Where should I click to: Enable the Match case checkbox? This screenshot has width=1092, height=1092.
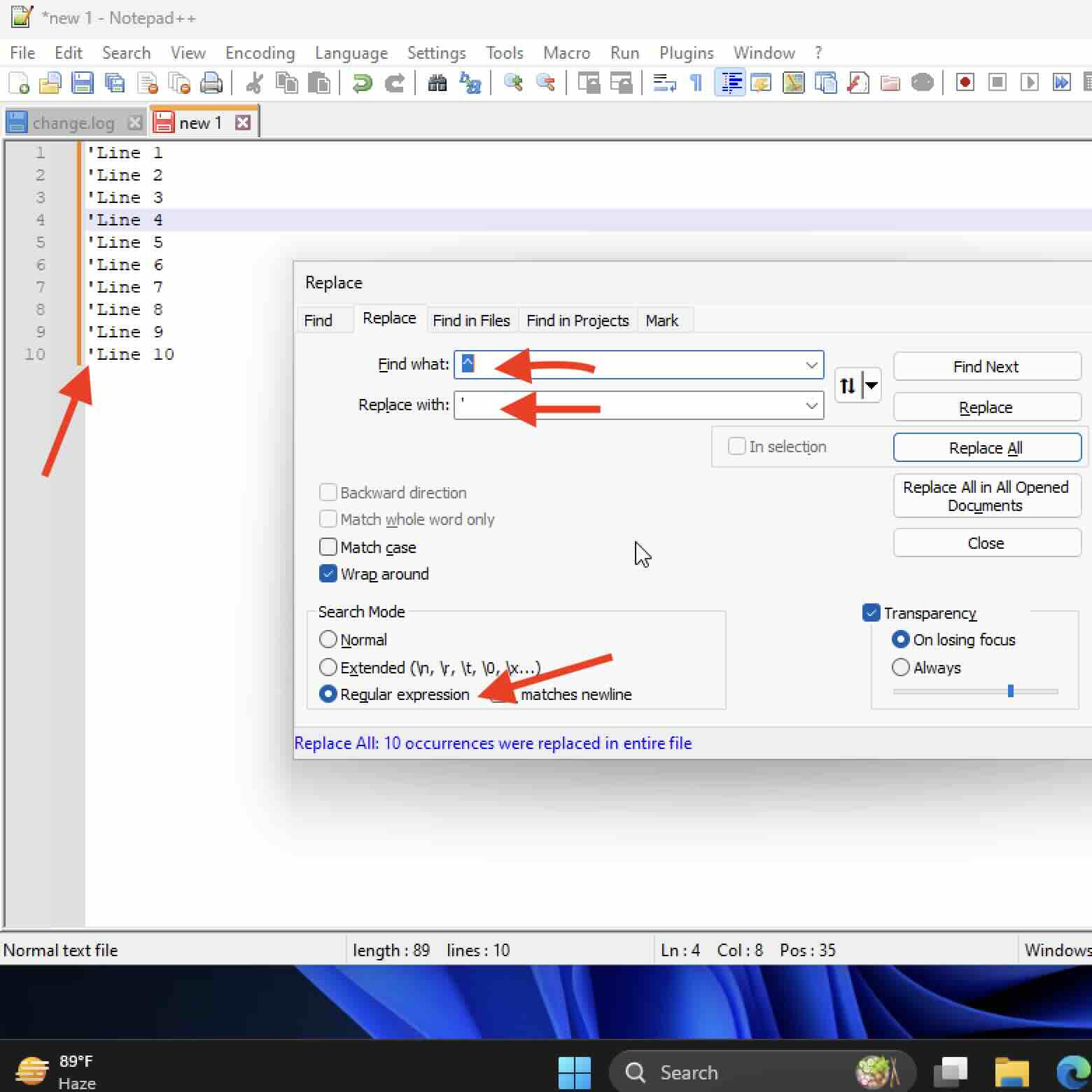(x=328, y=547)
